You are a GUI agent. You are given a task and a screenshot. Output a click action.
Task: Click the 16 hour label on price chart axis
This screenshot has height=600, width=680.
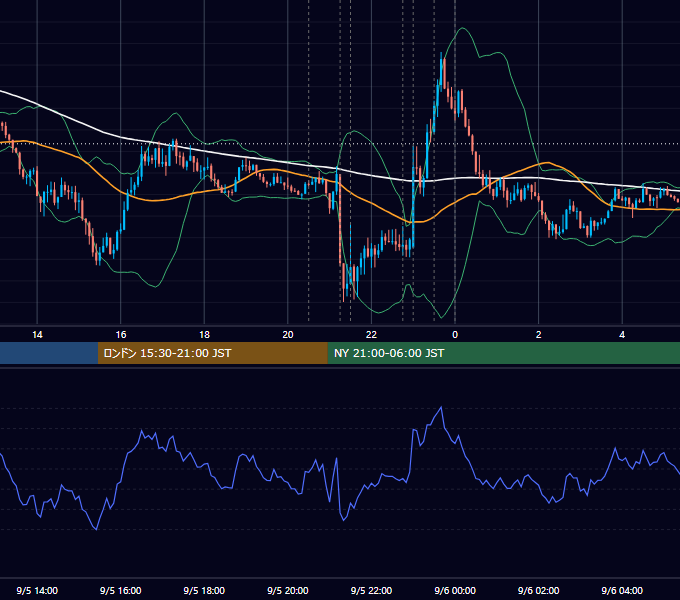121,335
